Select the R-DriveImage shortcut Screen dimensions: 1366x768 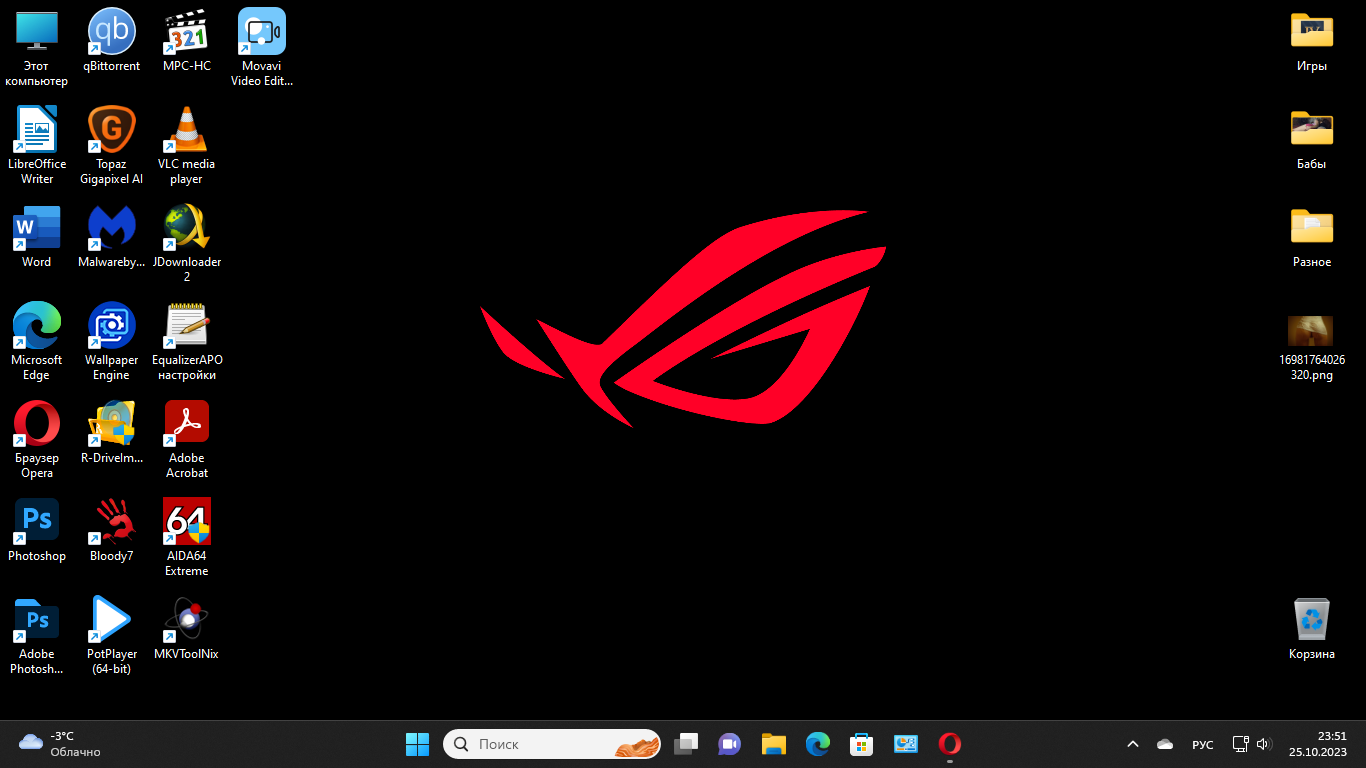click(x=111, y=433)
